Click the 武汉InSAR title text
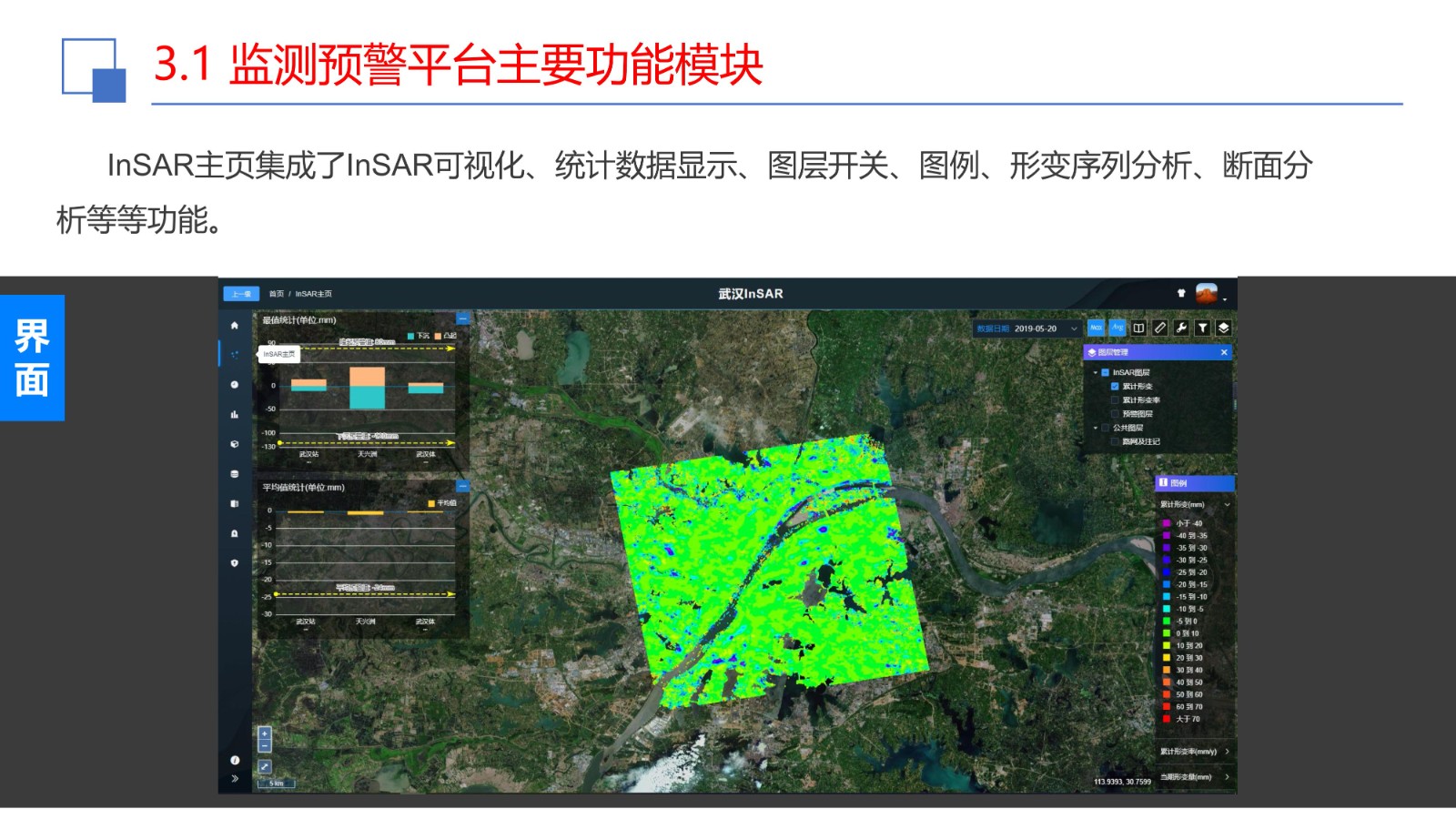Image resolution: width=1456 pixels, height=819 pixels. tap(751, 294)
